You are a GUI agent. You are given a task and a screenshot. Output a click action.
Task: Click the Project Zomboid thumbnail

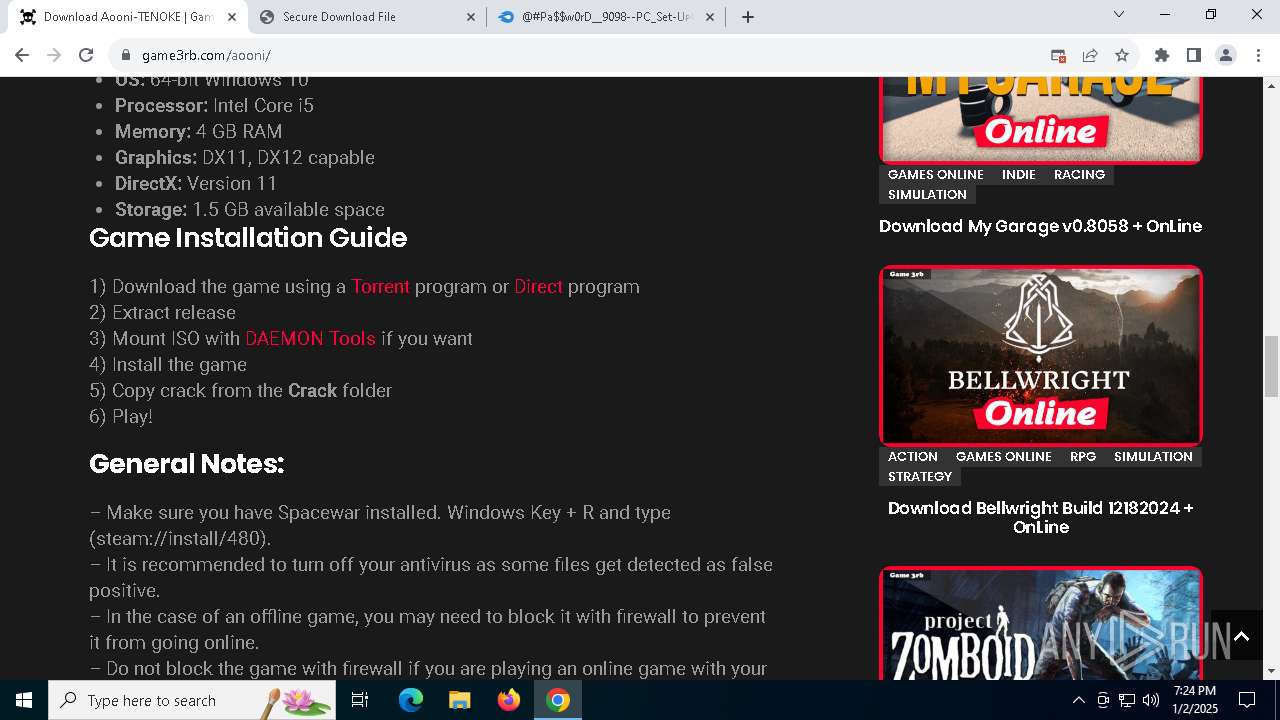point(1040,623)
